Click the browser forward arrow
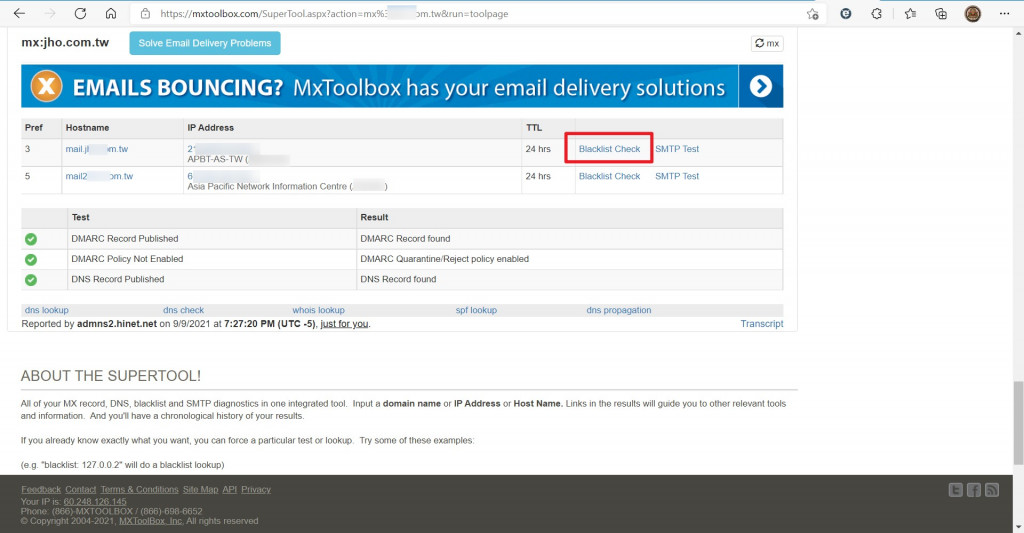 point(50,13)
